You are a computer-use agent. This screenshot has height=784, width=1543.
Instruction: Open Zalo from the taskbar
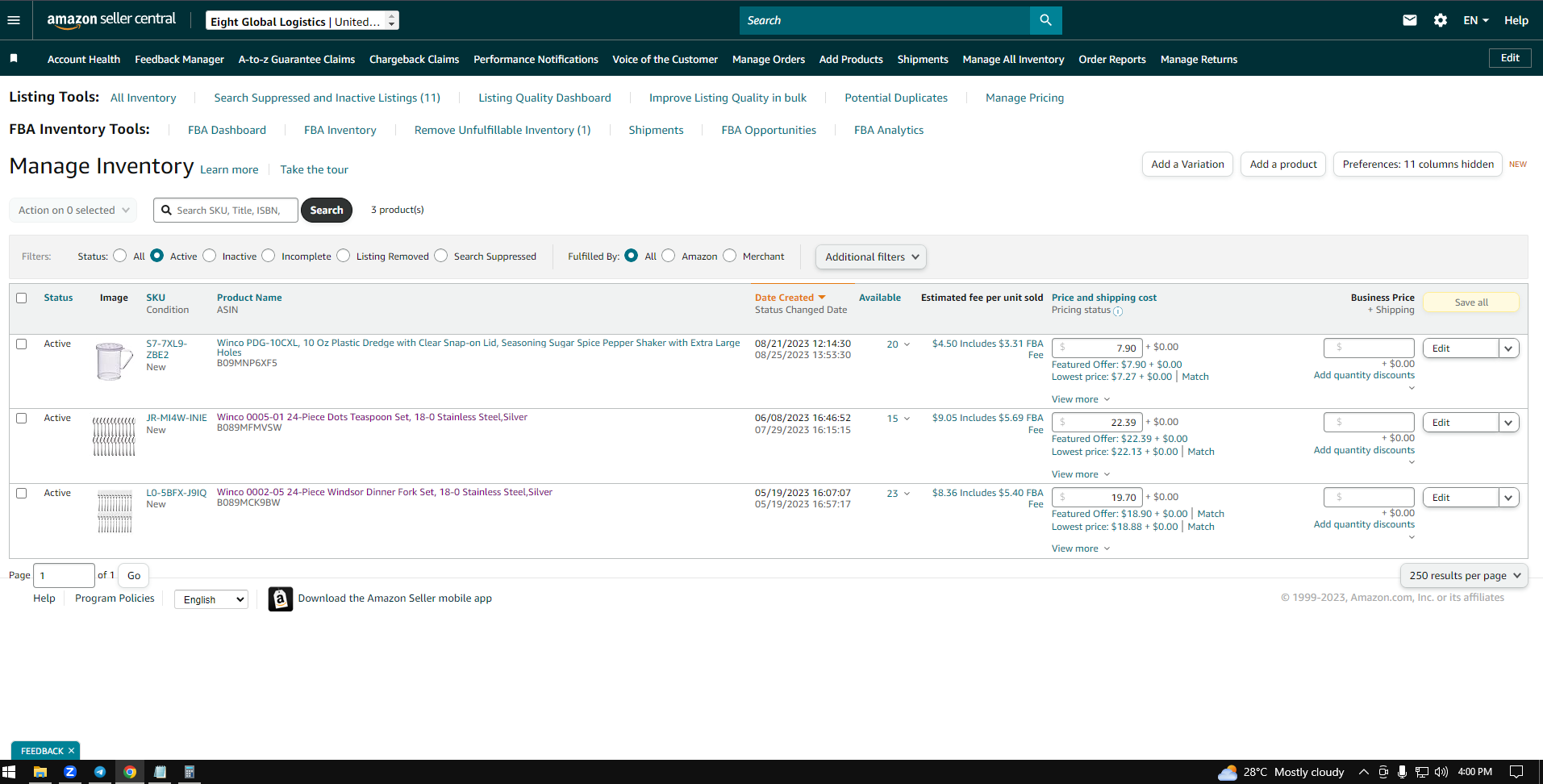[70, 772]
